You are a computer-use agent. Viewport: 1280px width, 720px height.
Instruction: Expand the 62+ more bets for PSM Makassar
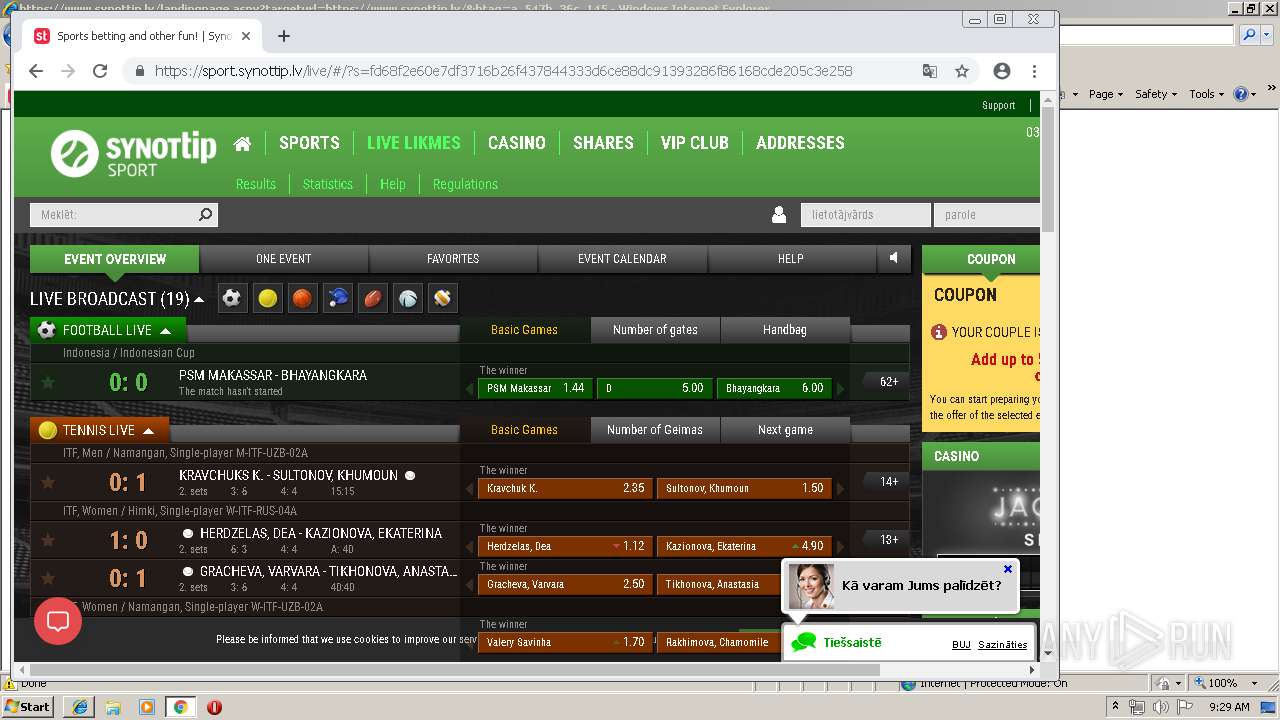point(889,382)
